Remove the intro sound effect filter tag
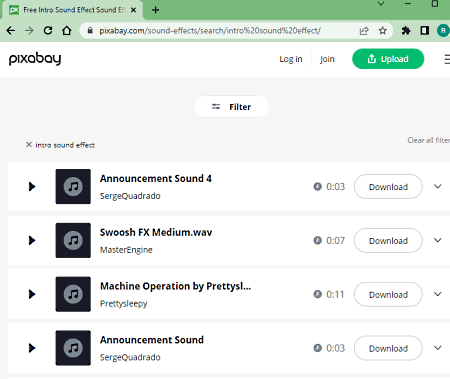The width and height of the screenshot is (450, 379). click(29, 145)
